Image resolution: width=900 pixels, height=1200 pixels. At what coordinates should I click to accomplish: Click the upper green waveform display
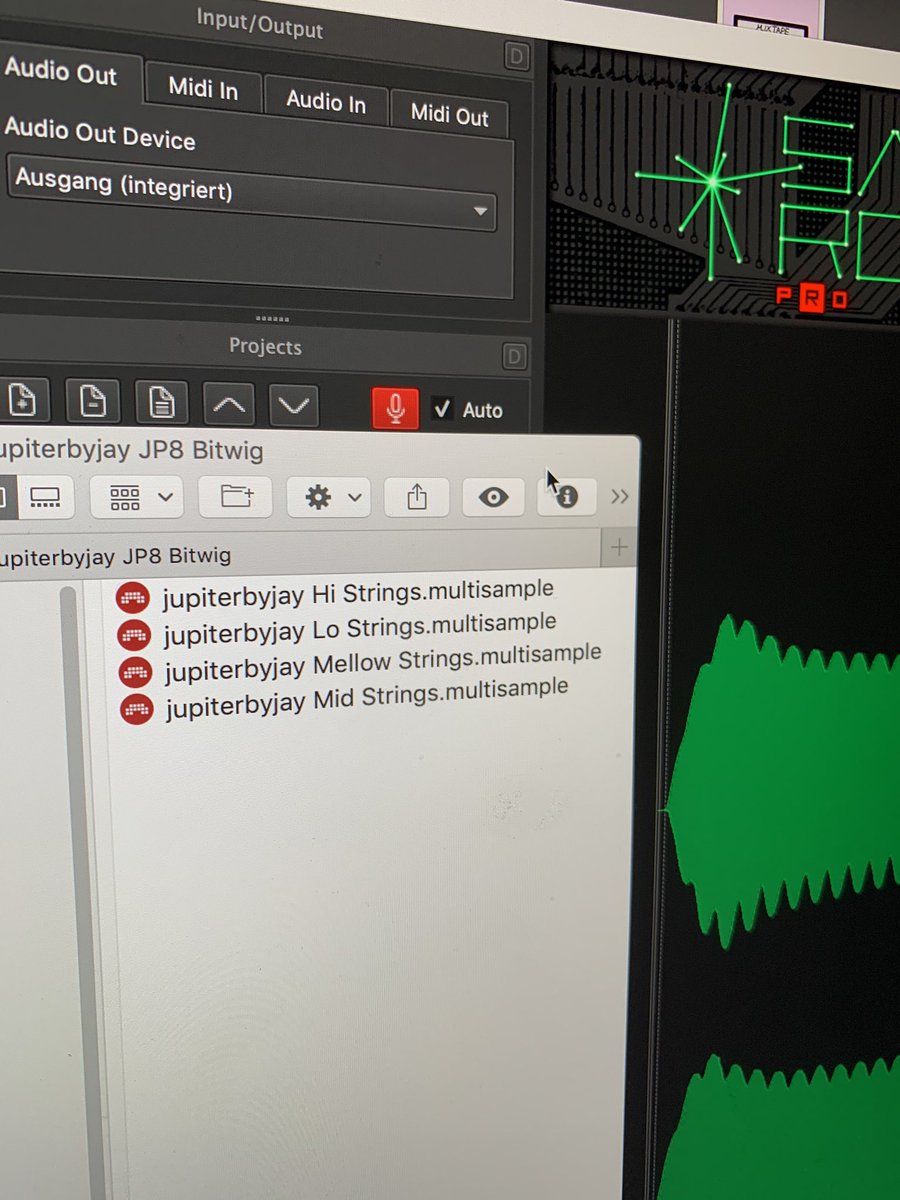click(x=785, y=780)
